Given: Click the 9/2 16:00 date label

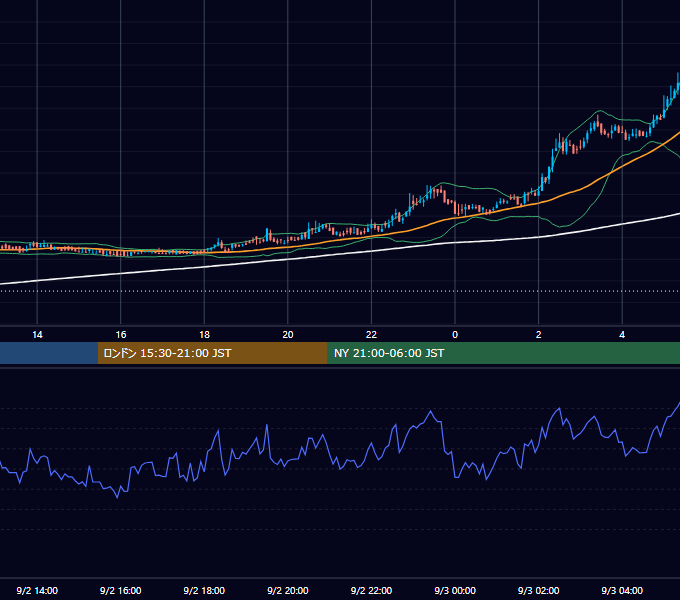Looking at the screenshot, I should [x=121, y=590].
